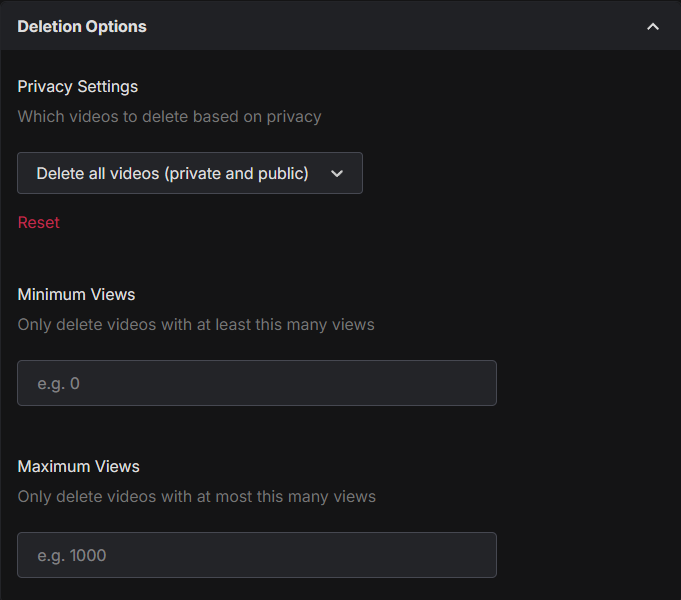Screen dimensions: 681x600
Task: Click the Privacy Settings label
Action: pos(78,86)
